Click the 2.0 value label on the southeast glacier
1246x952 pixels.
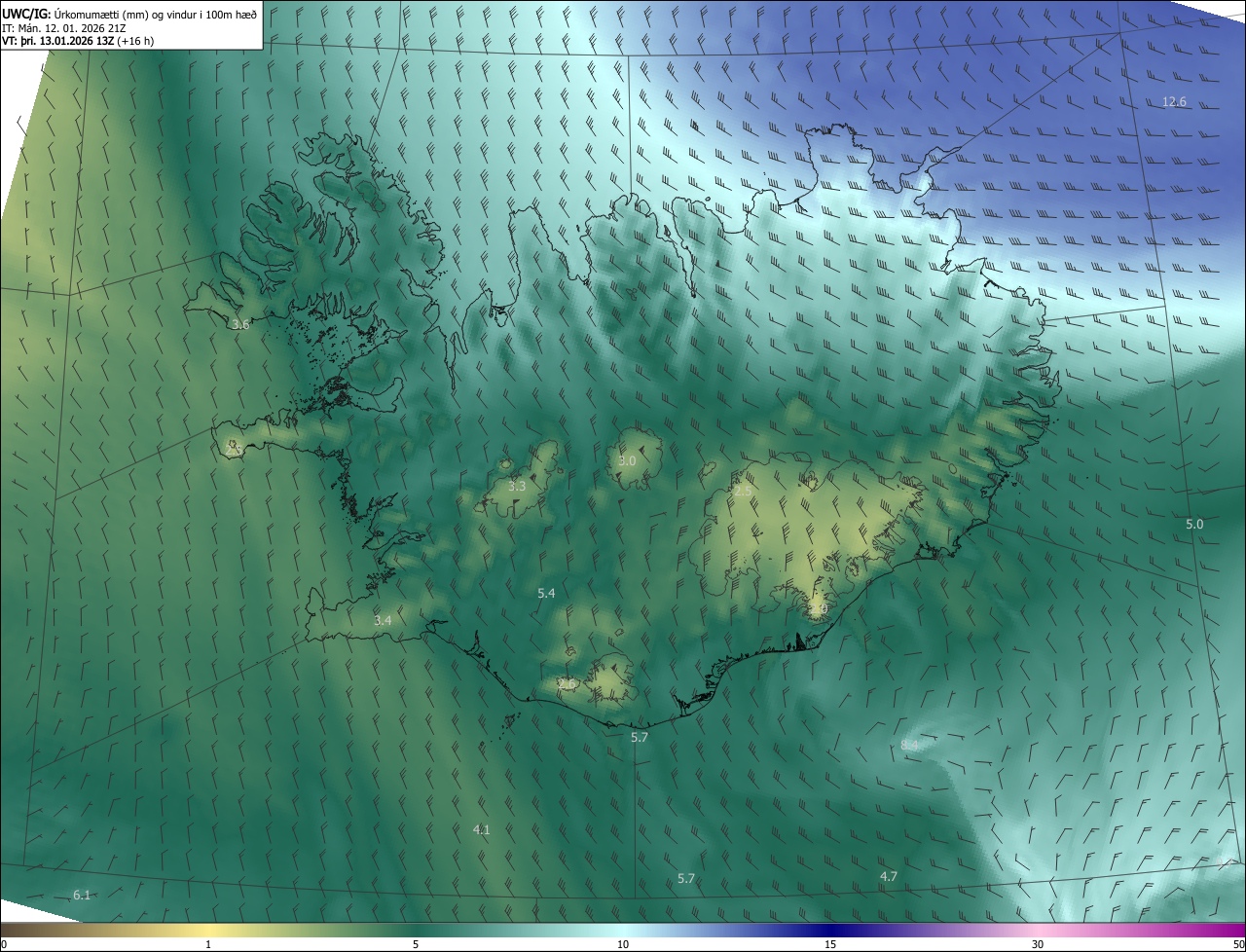[819, 608]
